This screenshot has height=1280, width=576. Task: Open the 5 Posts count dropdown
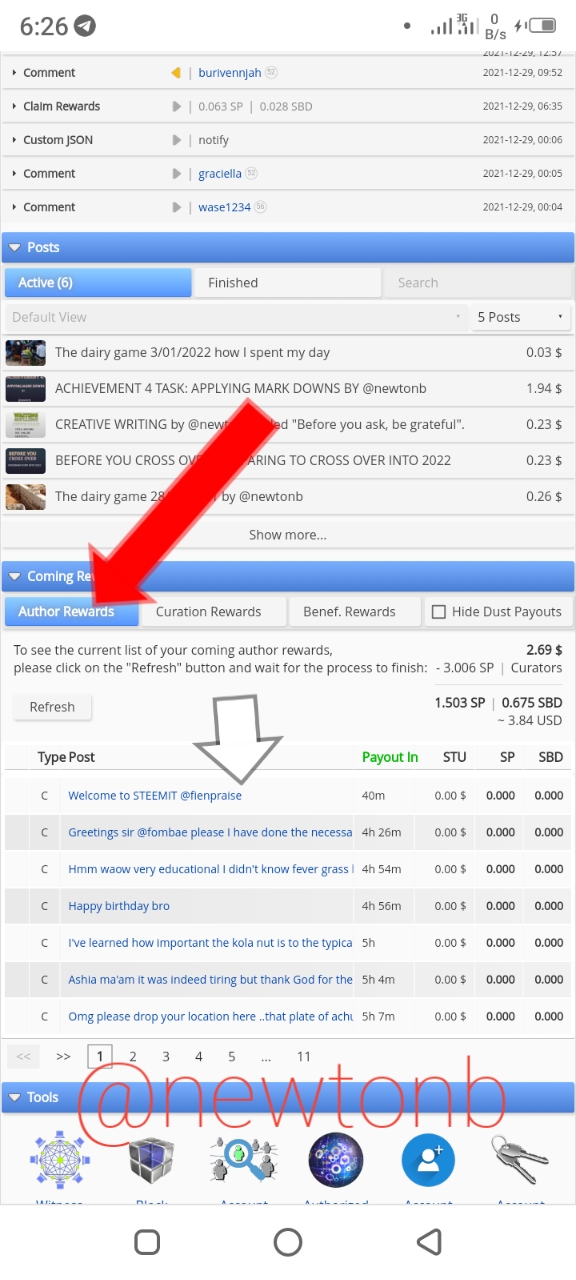point(521,317)
